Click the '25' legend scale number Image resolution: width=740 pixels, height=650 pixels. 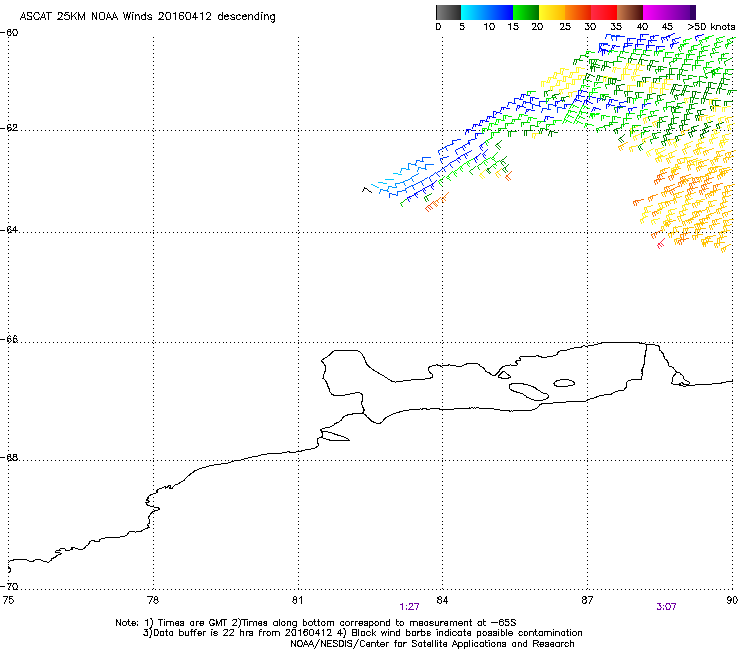[565, 27]
